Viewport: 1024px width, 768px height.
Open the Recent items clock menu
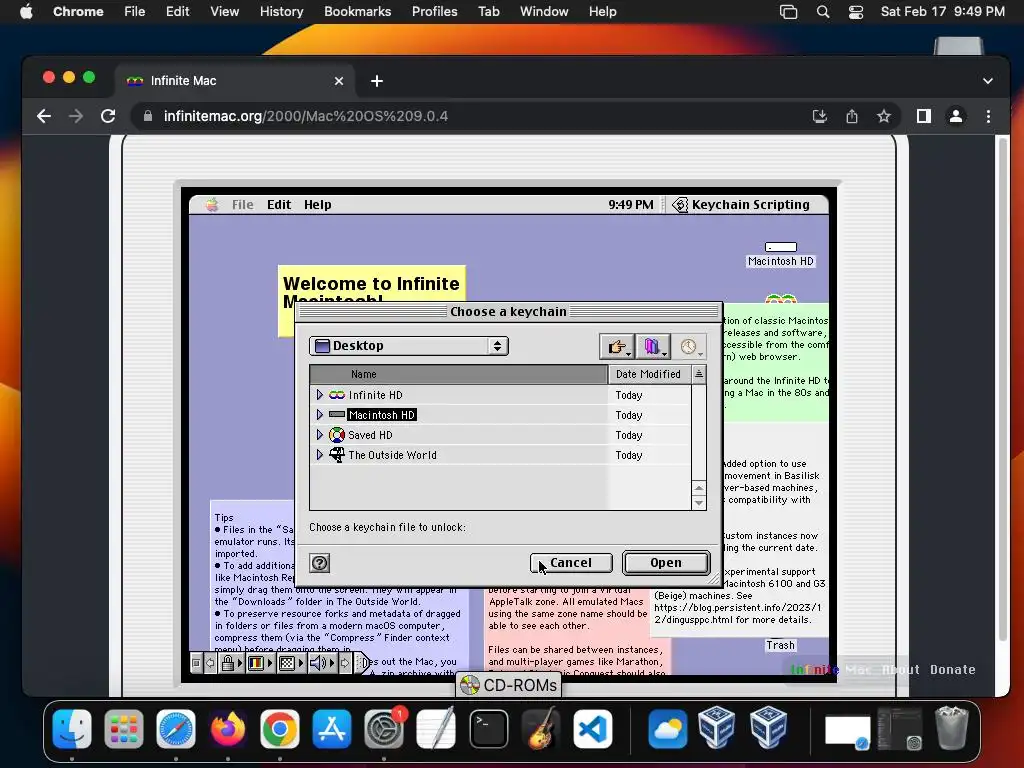689,346
